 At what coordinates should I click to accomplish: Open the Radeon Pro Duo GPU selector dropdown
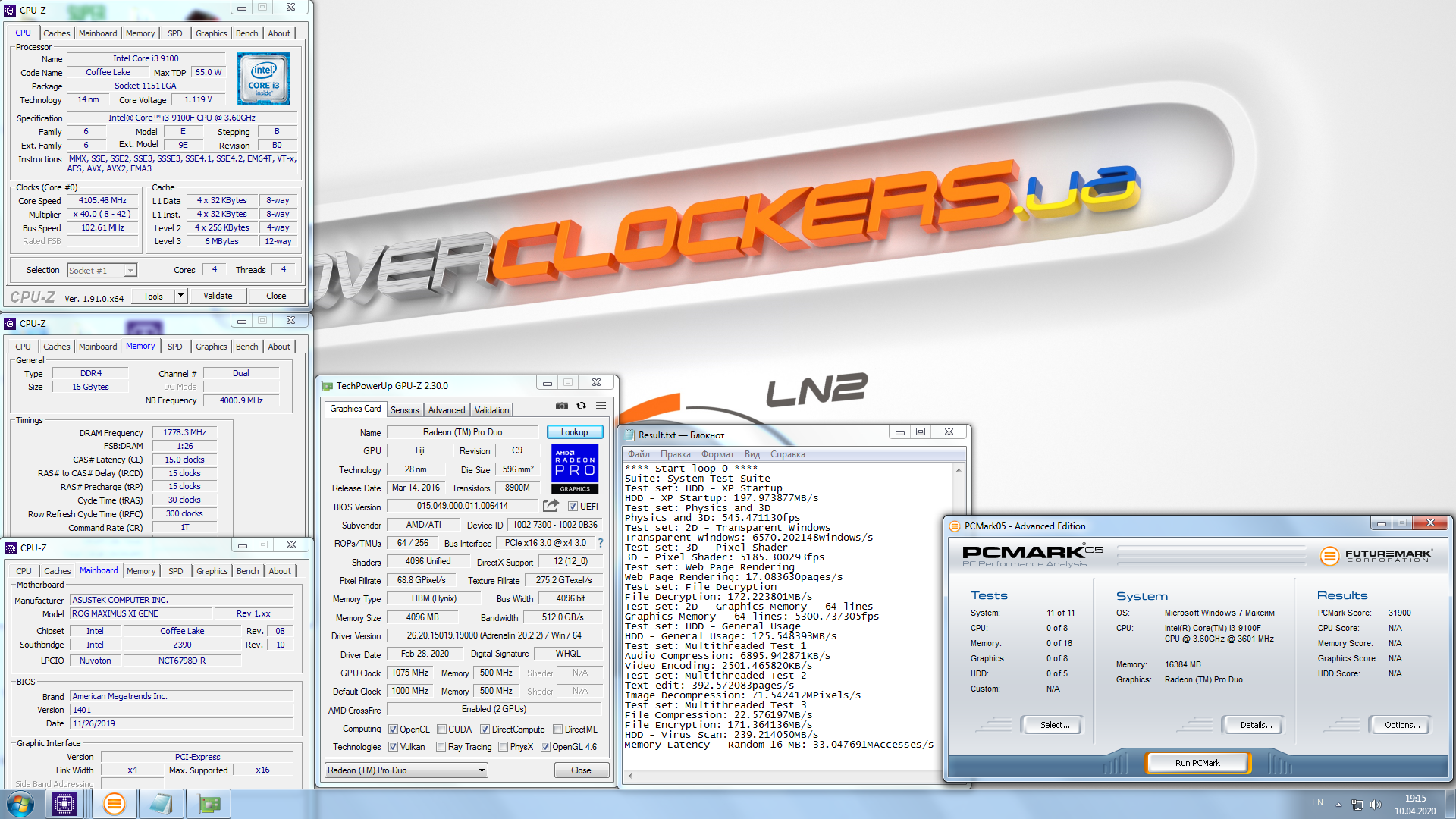406,770
